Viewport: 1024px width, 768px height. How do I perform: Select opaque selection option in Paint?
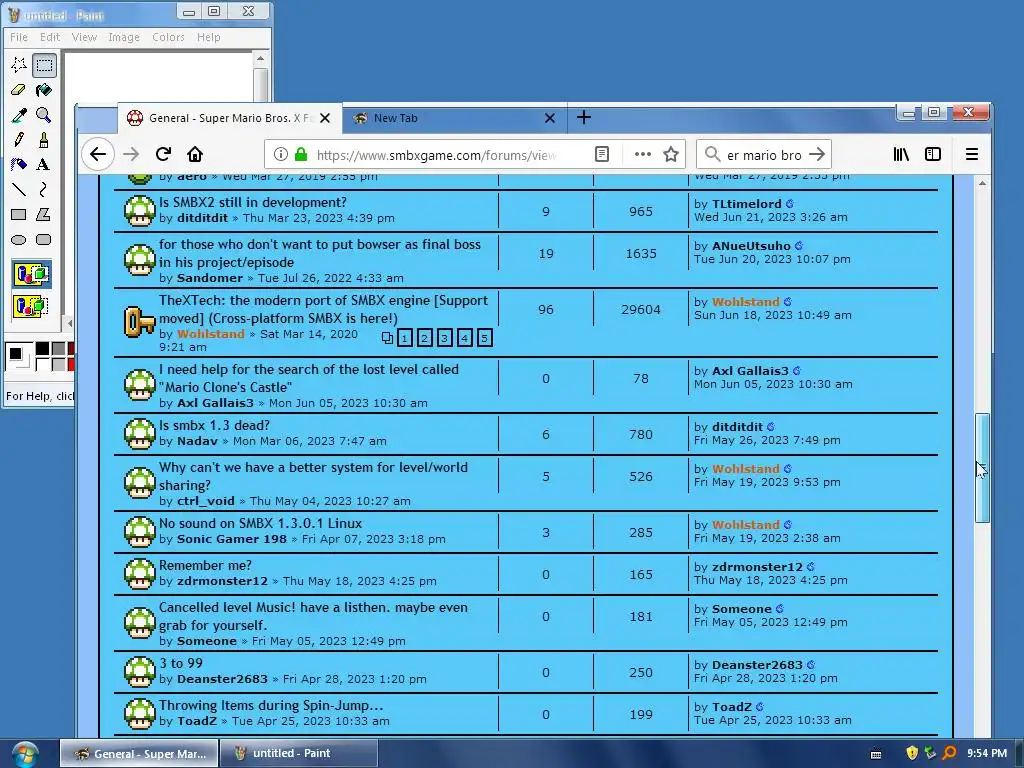click(31, 274)
